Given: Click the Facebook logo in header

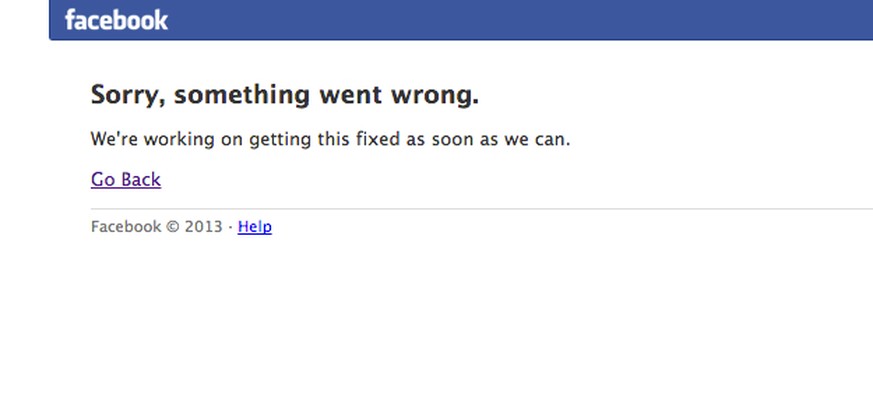Looking at the screenshot, I should pyautogui.click(x=116, y=19).
